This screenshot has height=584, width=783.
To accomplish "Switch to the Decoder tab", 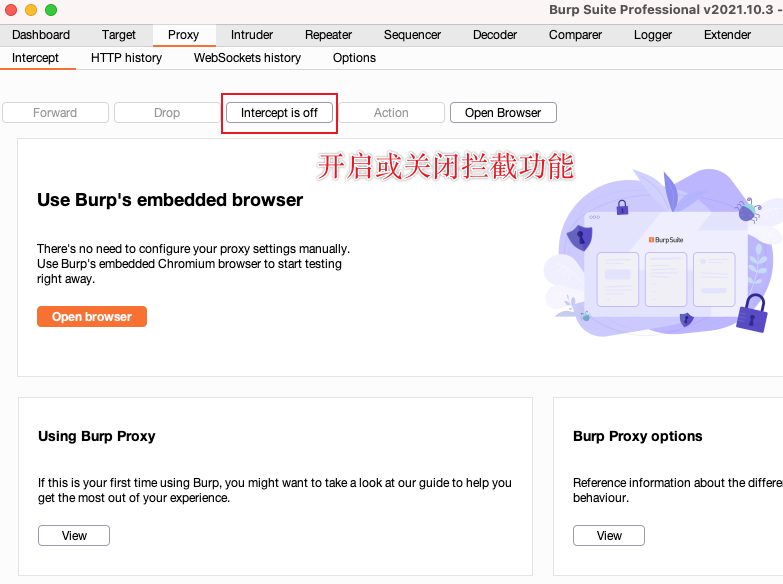I will point(494,35).
